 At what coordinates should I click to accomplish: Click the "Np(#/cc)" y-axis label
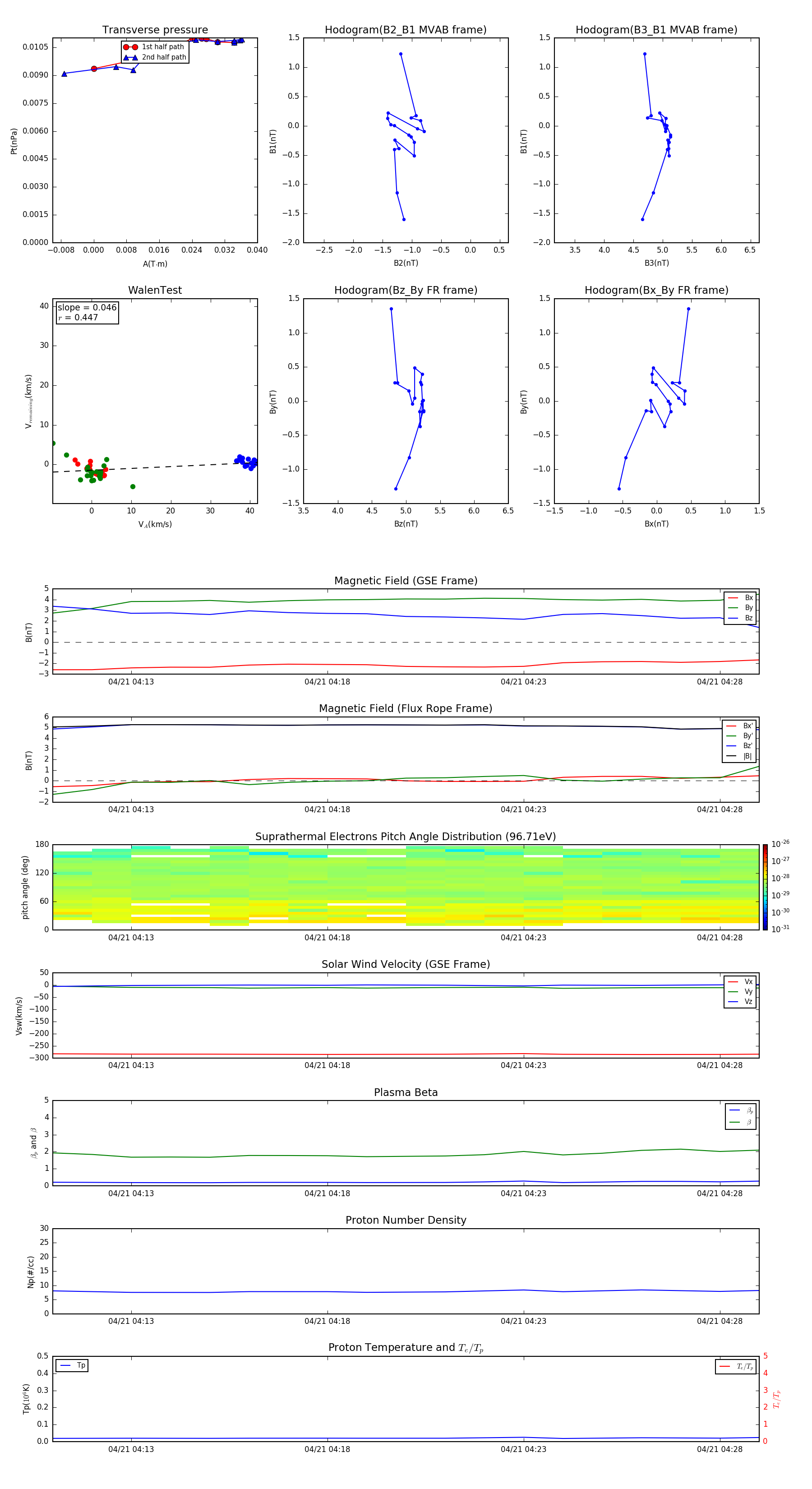31,1272
